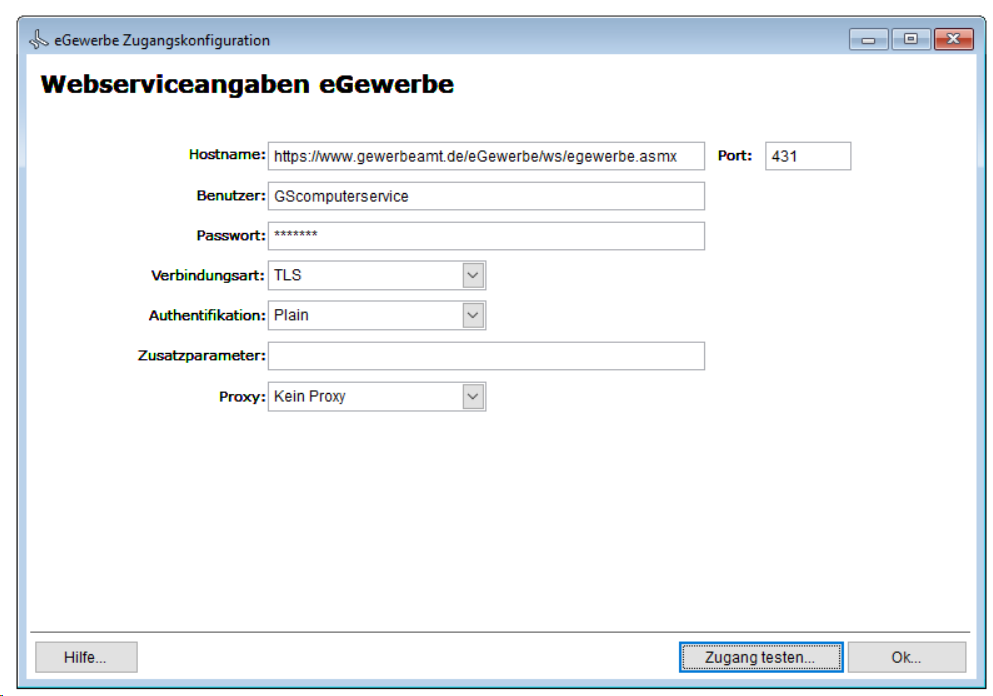
Task: Click the empty Zusatzparameter input field
Action: (x=486, y=356)
